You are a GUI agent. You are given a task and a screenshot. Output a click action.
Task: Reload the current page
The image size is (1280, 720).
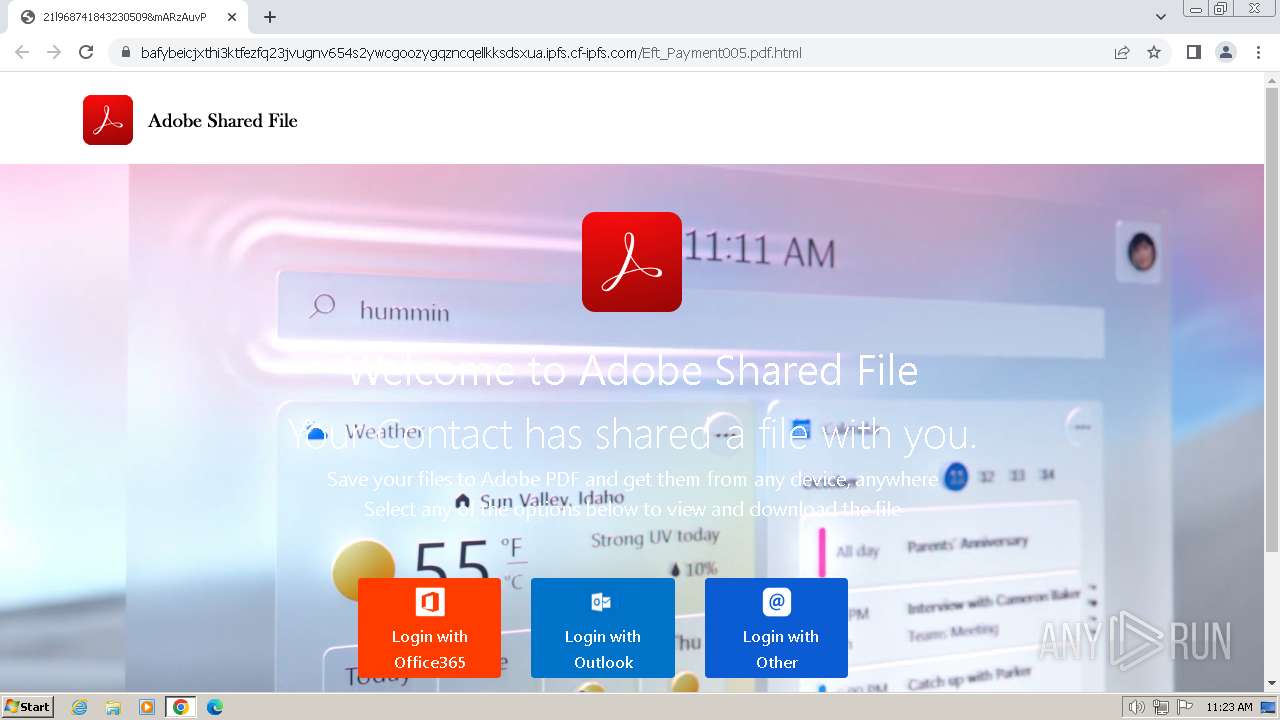click(x=86, y=53)
